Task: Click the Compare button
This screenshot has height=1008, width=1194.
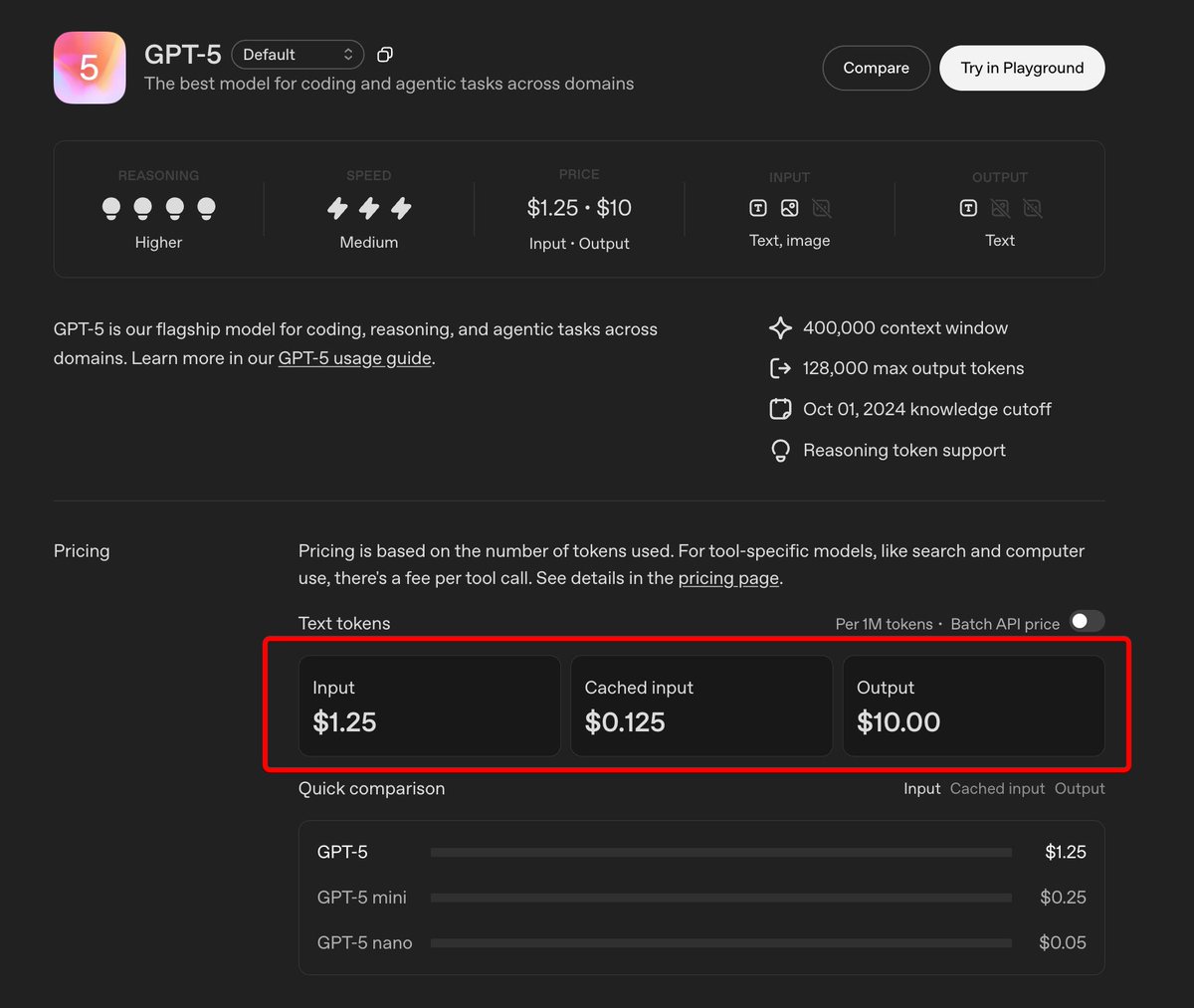Action: [x=877, y=68]
